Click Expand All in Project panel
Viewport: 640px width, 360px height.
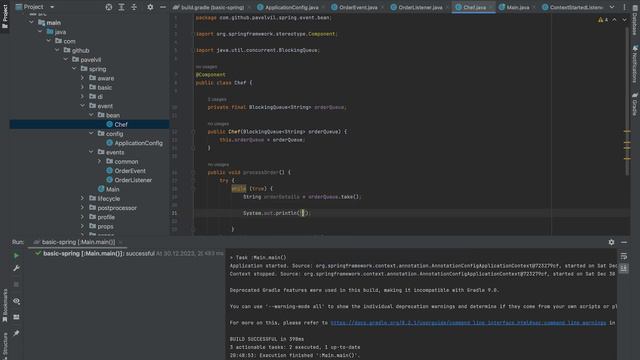(121, 7)
